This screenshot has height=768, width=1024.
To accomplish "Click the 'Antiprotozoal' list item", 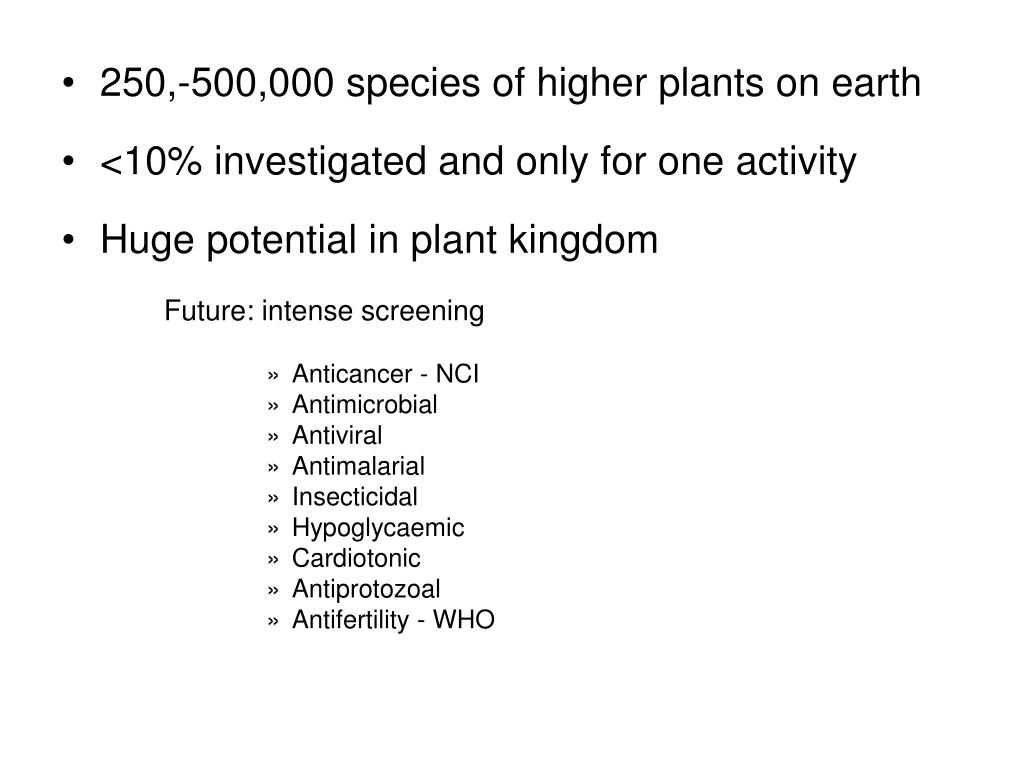I will click(x=366, y=589).
